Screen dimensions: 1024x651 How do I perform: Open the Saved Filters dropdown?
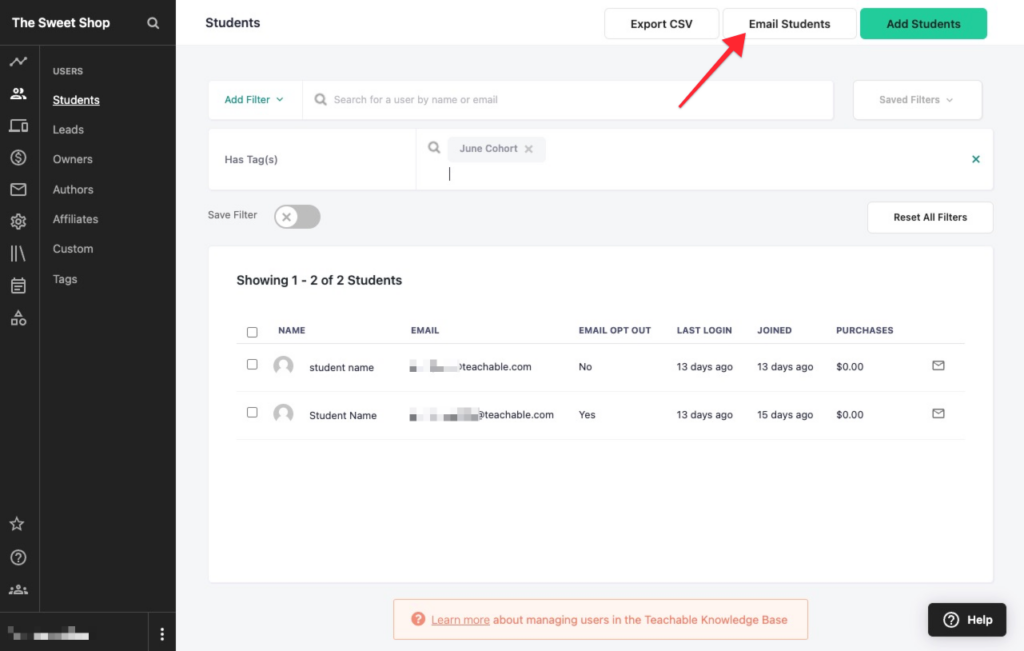916,100
